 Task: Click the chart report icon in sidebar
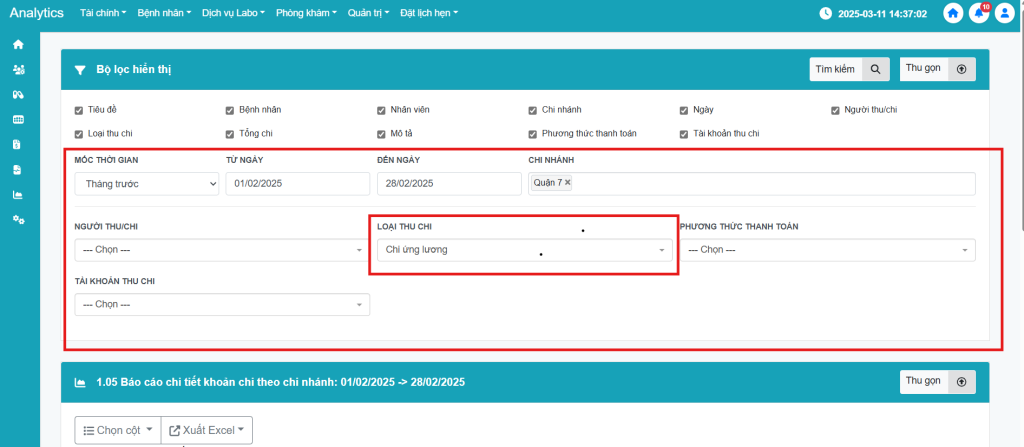click(x=18, y=194)
